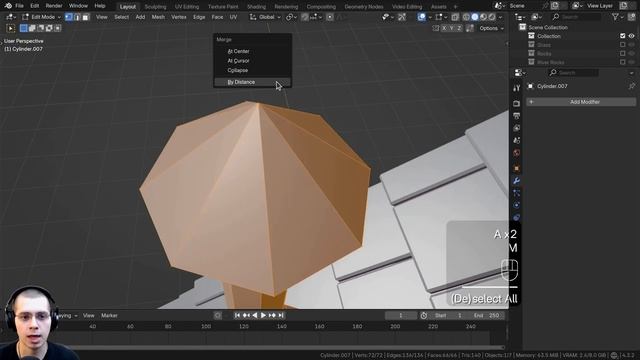Open the viewport View menu
Viewport: 640px width, 360px height.
[x=102, y=17]
